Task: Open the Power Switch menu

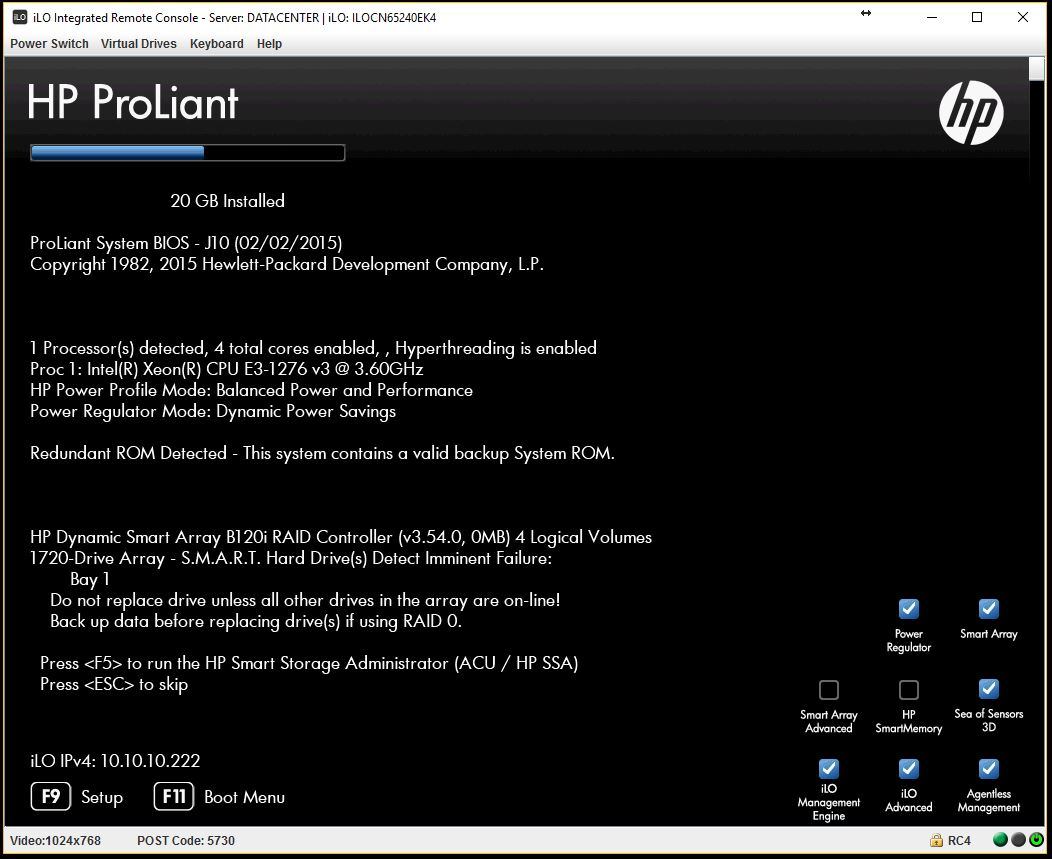Action: coord(49,44)
